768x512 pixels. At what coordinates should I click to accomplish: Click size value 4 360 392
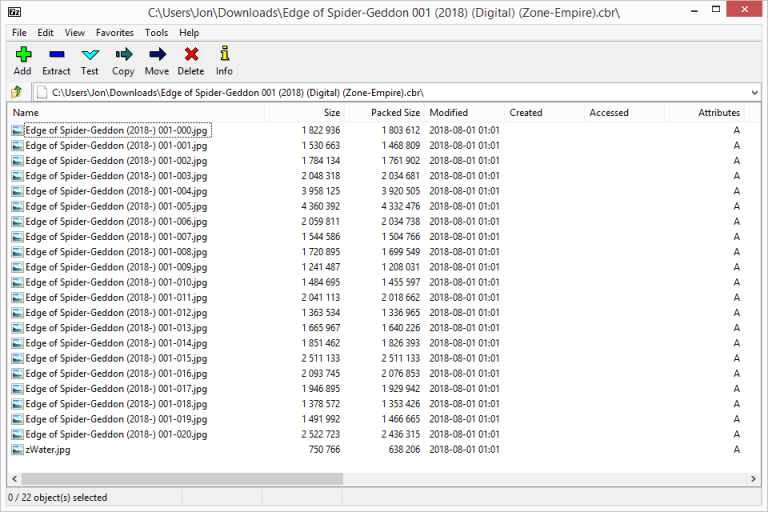tap(320, 206)
